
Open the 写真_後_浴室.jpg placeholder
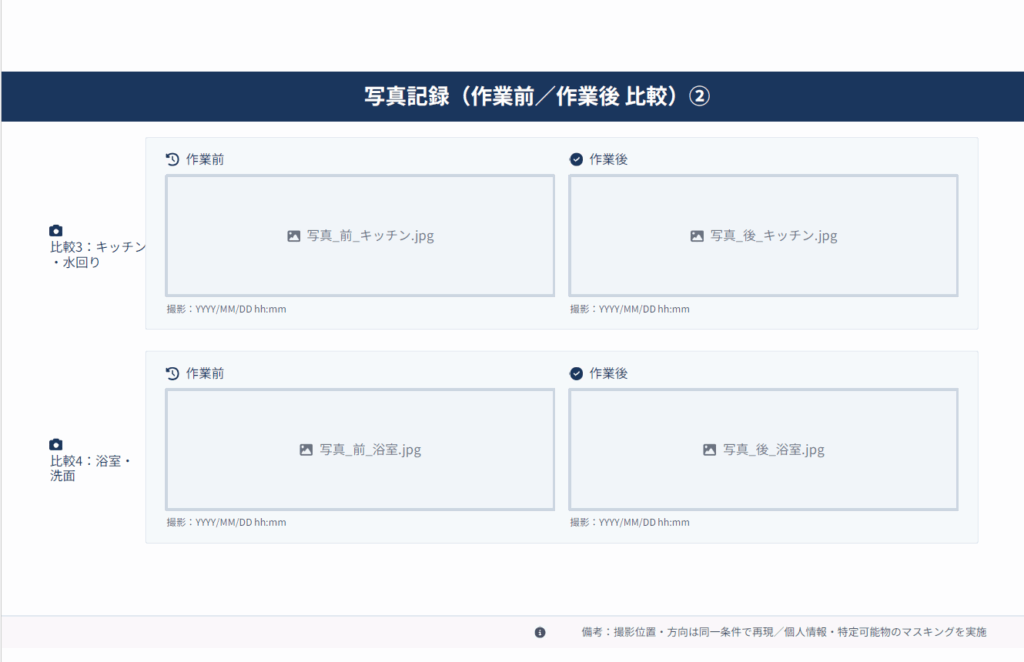pyautogui.click(x=764, y=449)
